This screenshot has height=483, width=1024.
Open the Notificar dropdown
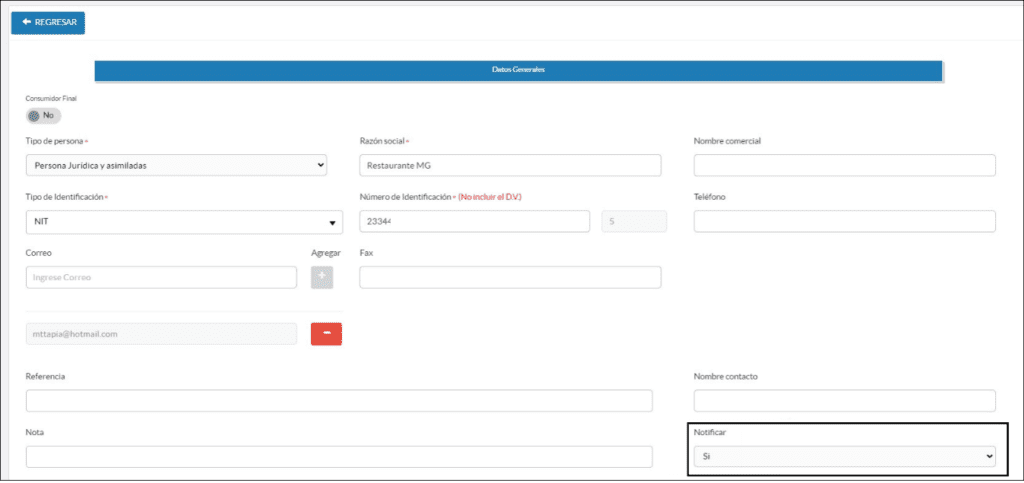tap(845, 456)
